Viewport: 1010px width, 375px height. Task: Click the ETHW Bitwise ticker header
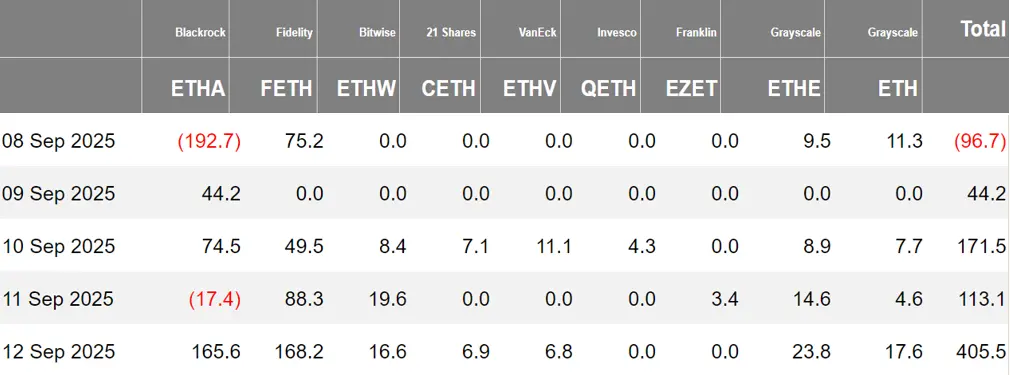coord(367,88)
